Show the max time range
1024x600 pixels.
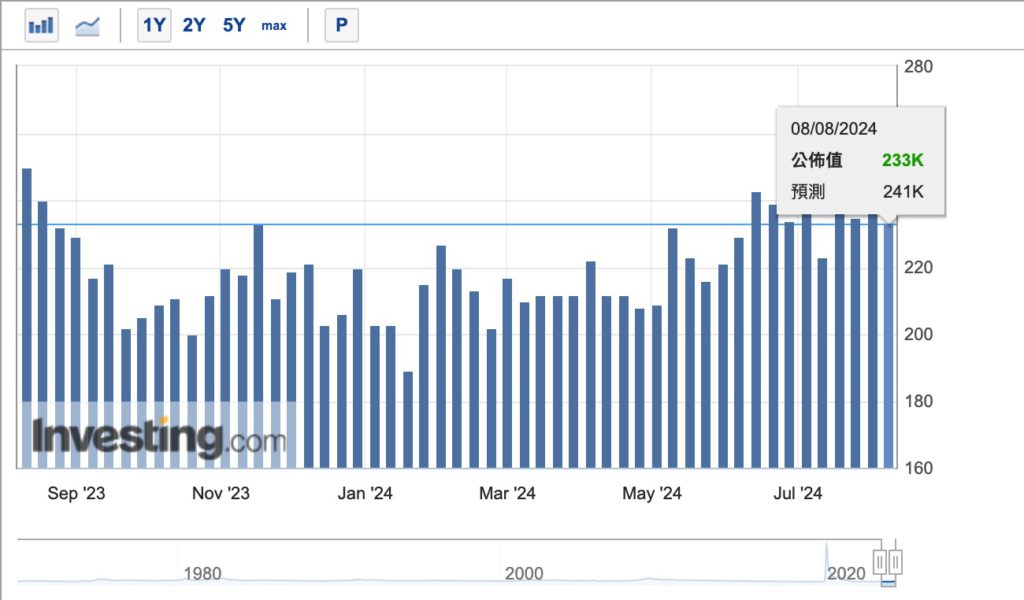274,25
